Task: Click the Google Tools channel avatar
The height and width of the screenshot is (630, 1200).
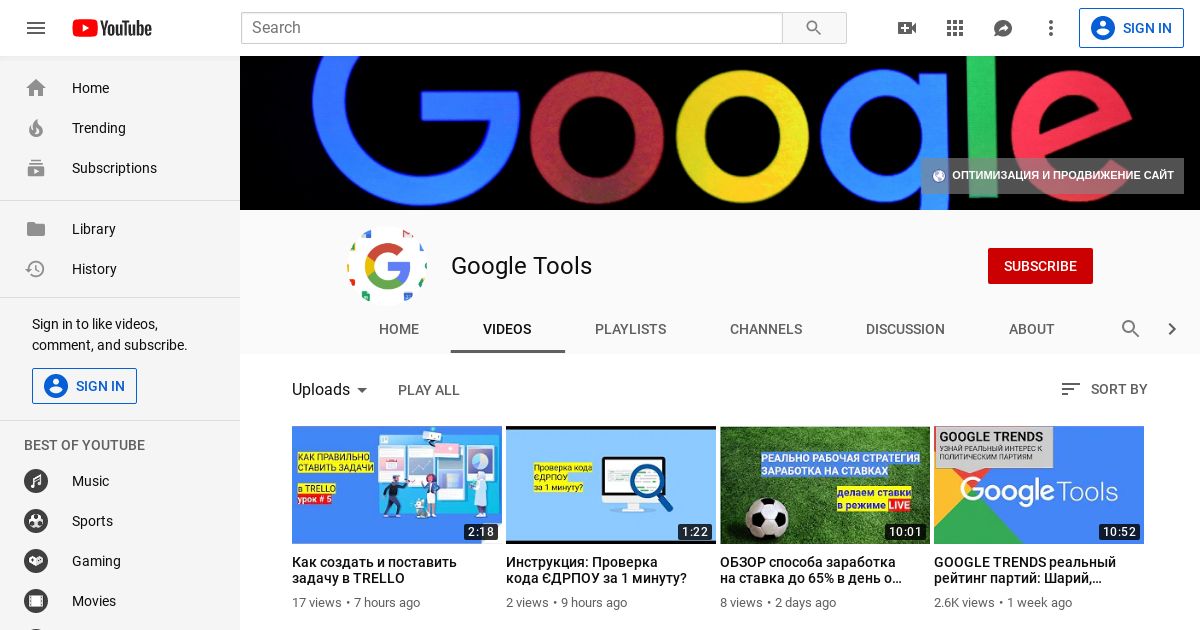Action: coord(387,266)
